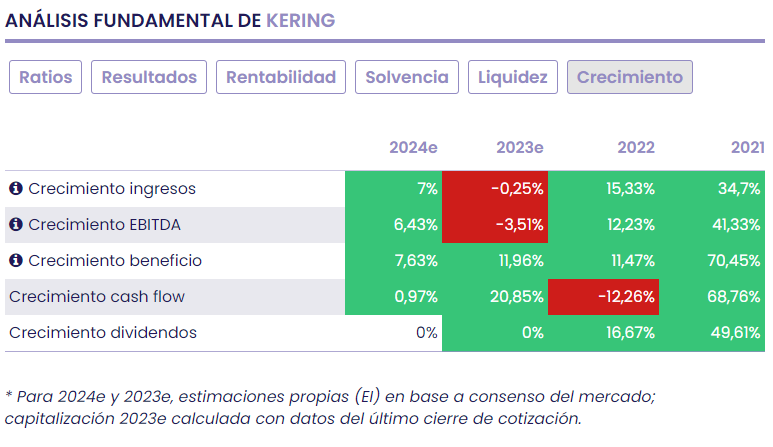Click the Crecimiento dividendos row label
This screenshot has width=773, height=447.
point(103,333)
